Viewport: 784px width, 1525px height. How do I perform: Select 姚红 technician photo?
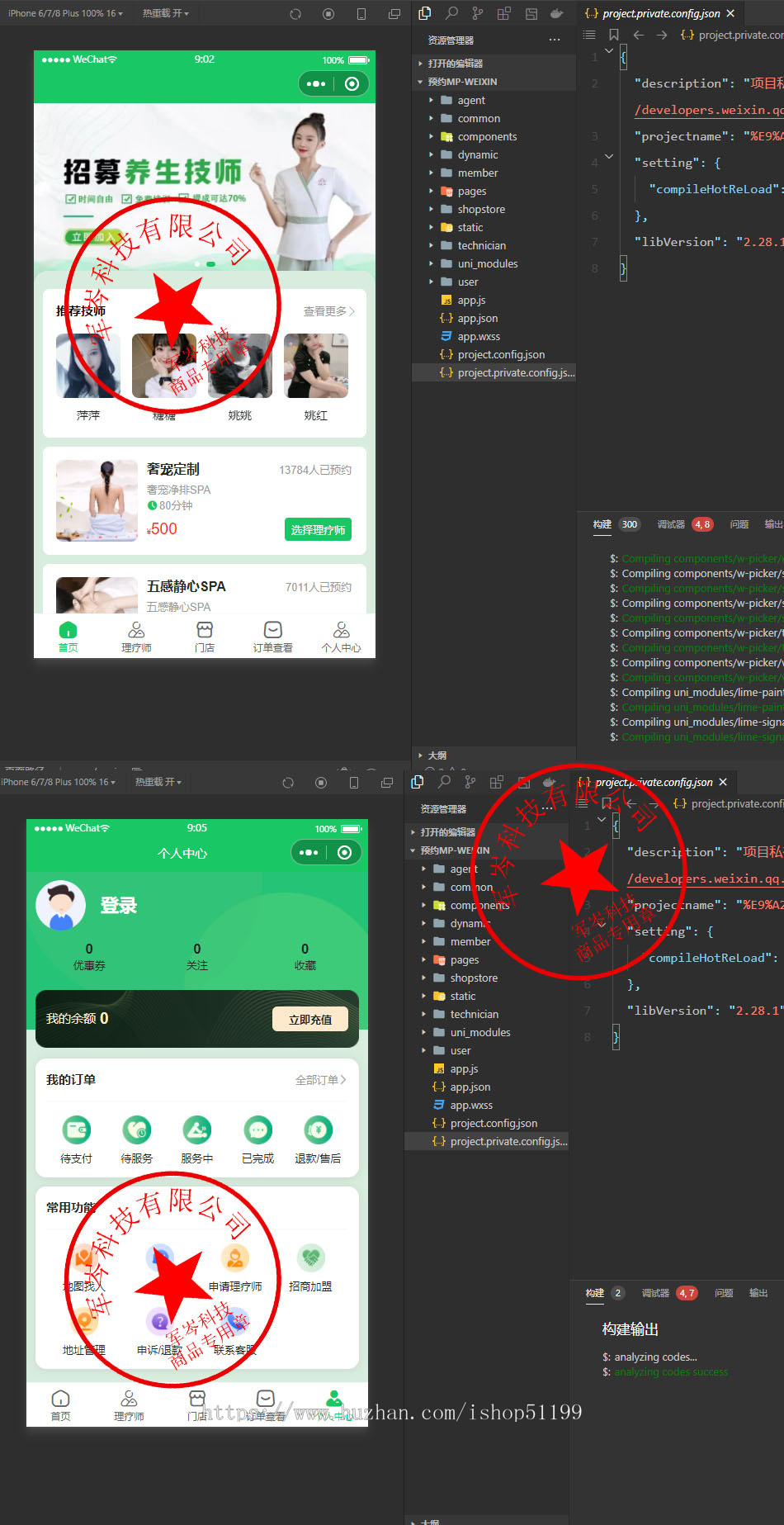tap(316, 366)
